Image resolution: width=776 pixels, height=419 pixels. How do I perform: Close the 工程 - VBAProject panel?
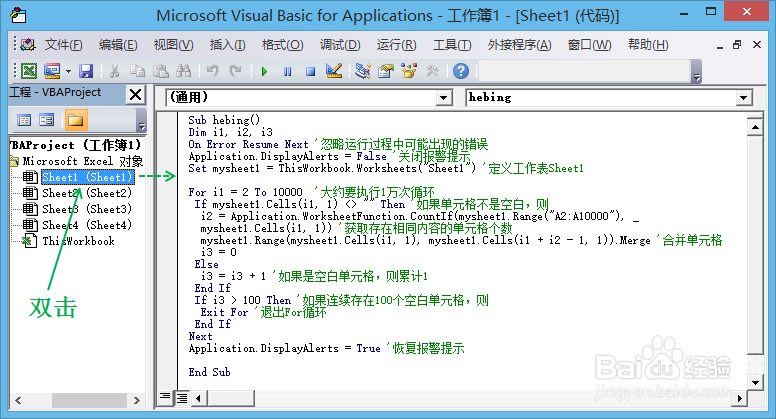point(136,94)
